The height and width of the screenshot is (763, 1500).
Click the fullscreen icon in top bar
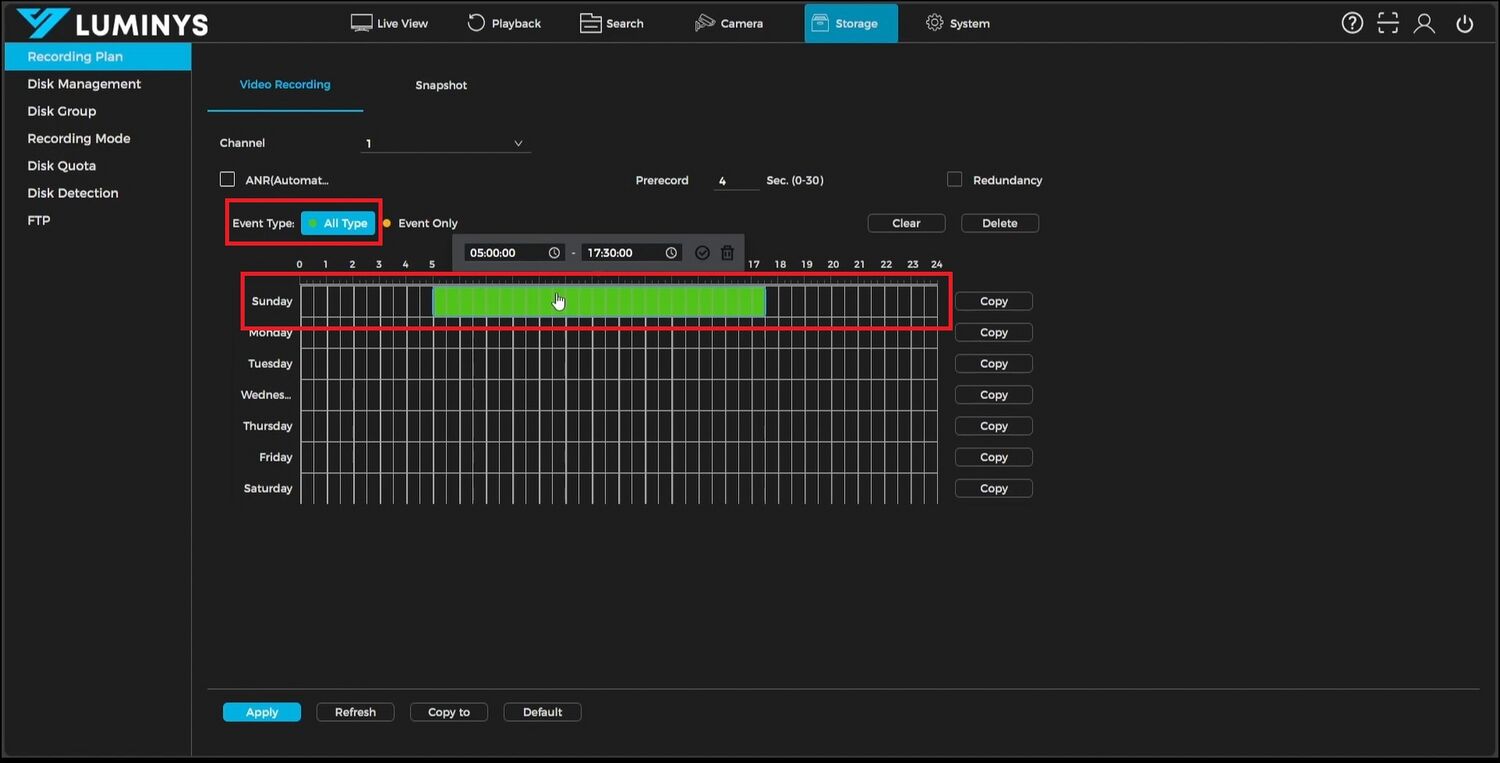(1388, 23)
